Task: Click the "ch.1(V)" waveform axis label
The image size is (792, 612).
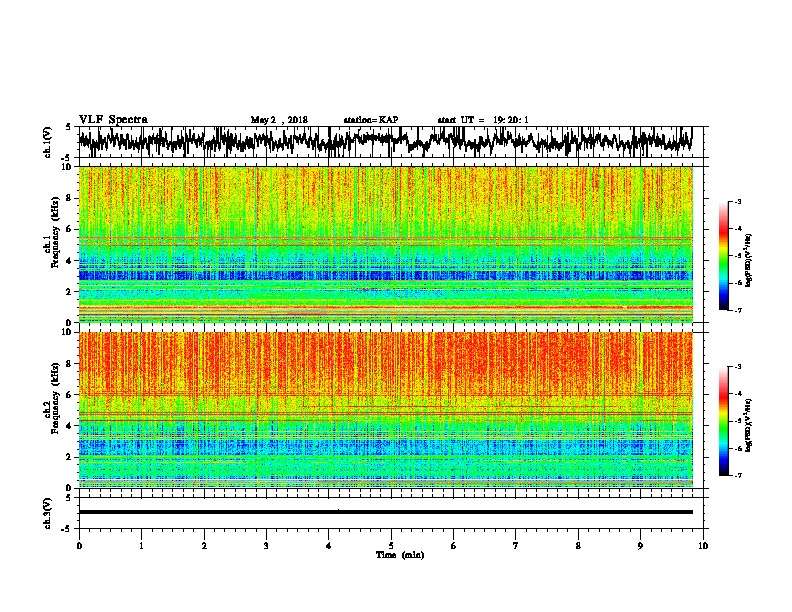Action: click(48, 142)
